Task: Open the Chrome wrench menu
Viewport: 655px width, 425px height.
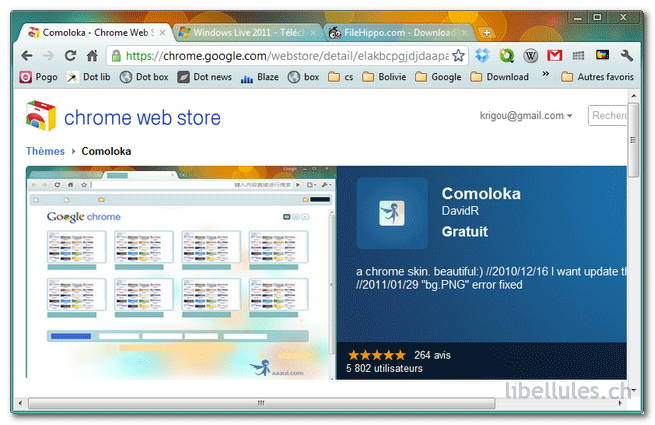Action: pyautogui.click(x=627, y=55)
